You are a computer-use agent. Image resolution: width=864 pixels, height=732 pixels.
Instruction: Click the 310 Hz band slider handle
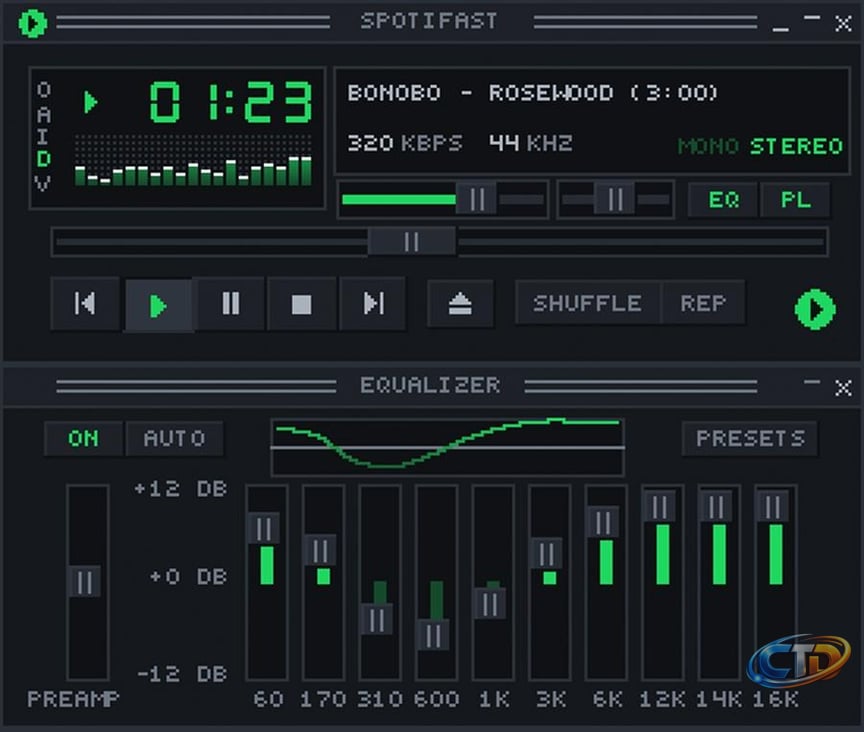click(x=377, y=620)
